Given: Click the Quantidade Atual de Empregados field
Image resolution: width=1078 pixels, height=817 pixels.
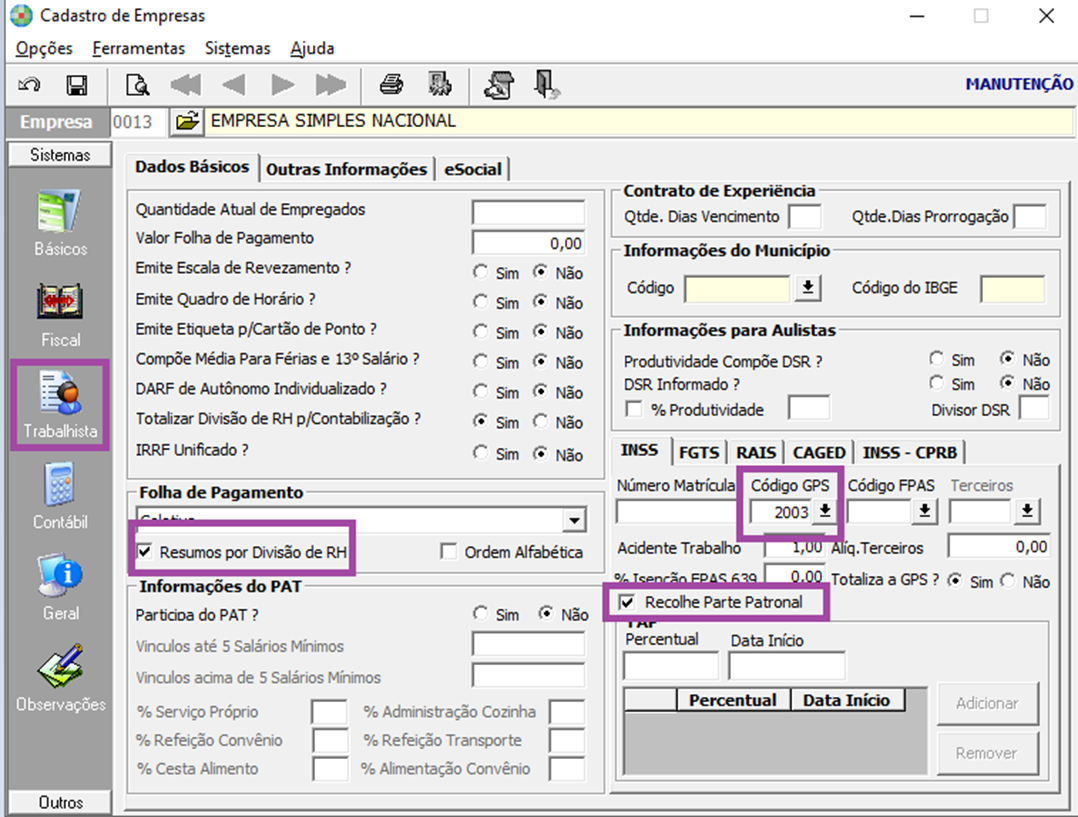Looking at the screenshot, I should click(528, 213).
